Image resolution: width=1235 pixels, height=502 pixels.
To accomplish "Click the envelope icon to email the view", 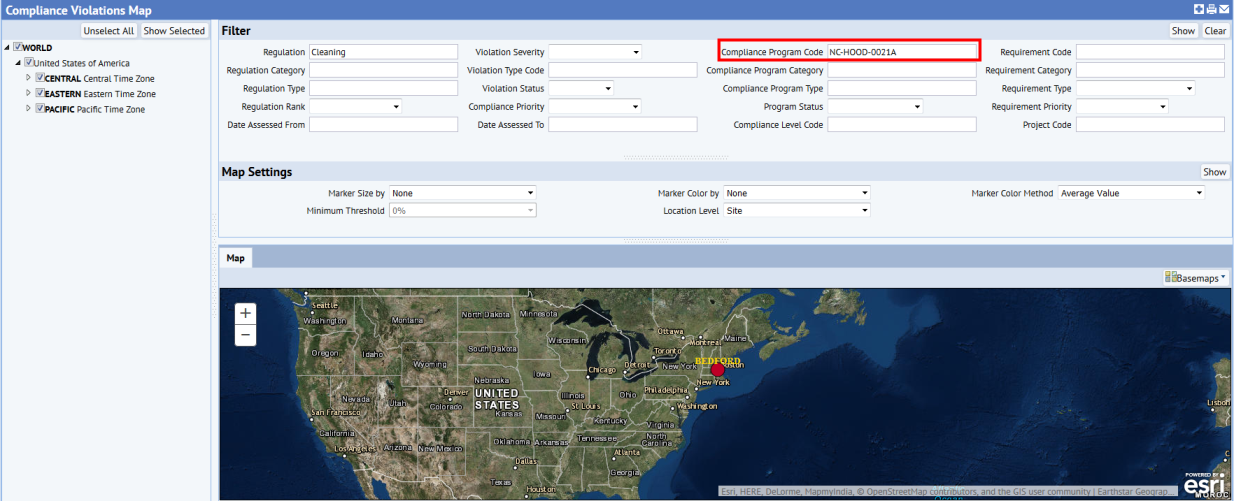I will [x=1224, y=9].
